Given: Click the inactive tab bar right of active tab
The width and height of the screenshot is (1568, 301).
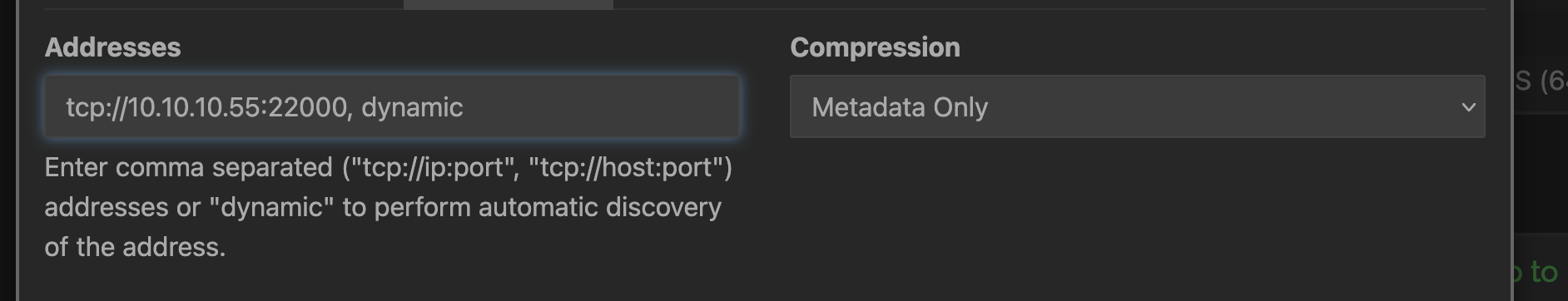Looking at the screenshot, I should [1057, 4].
